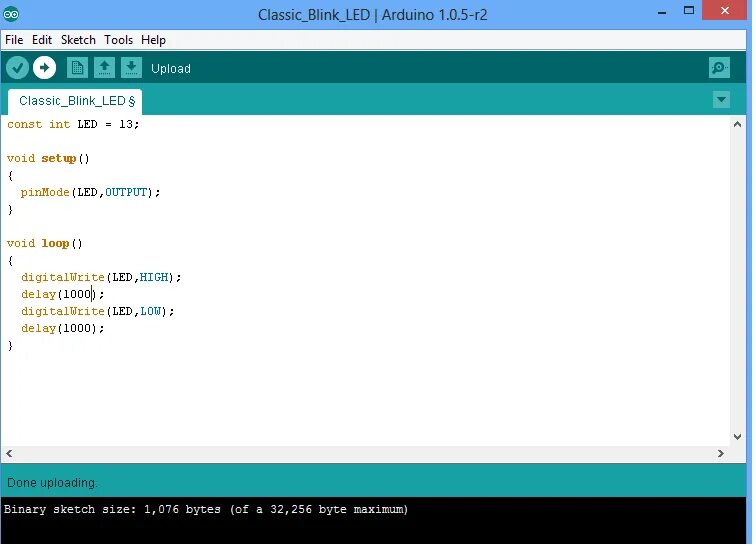The height and width of the screenshot is (548, 756).
Task: Click the 'void setup()' line
Action: click(48, 159)
